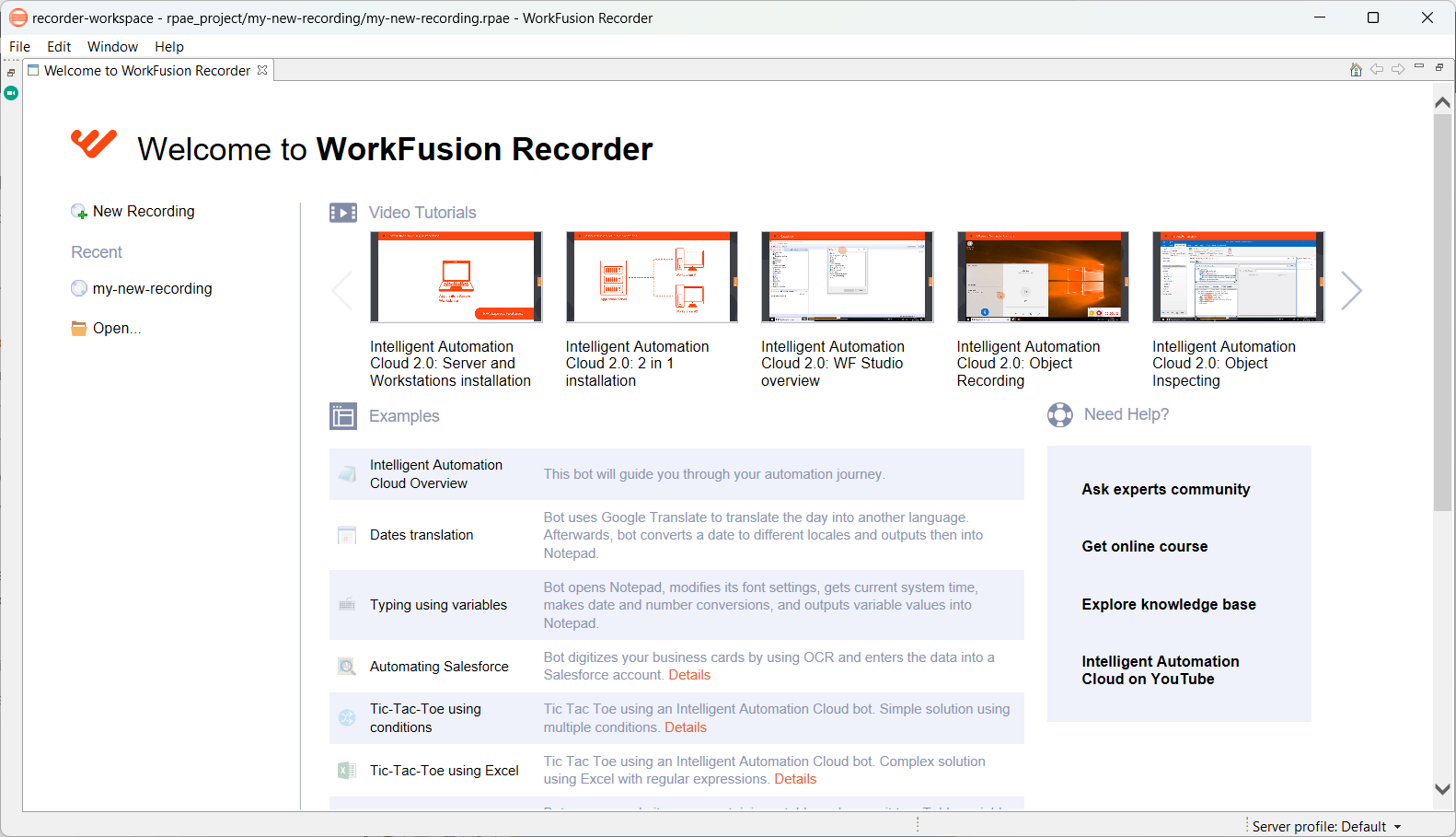
Task: Click the restore icon above the green camera
Action: [11, 73]
